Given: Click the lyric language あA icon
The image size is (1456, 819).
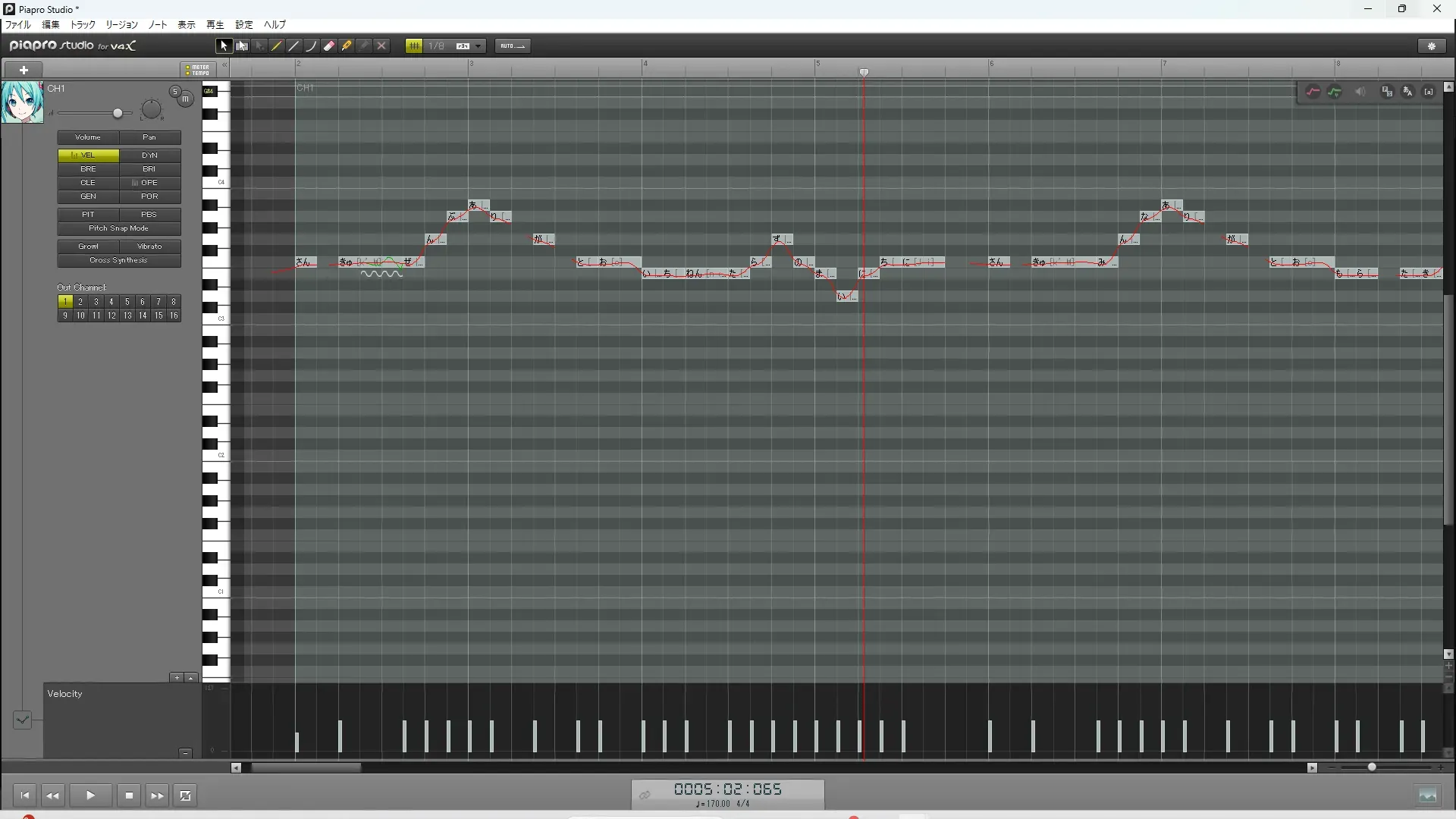Looking at the screenshot, I should click(1408, 92).
